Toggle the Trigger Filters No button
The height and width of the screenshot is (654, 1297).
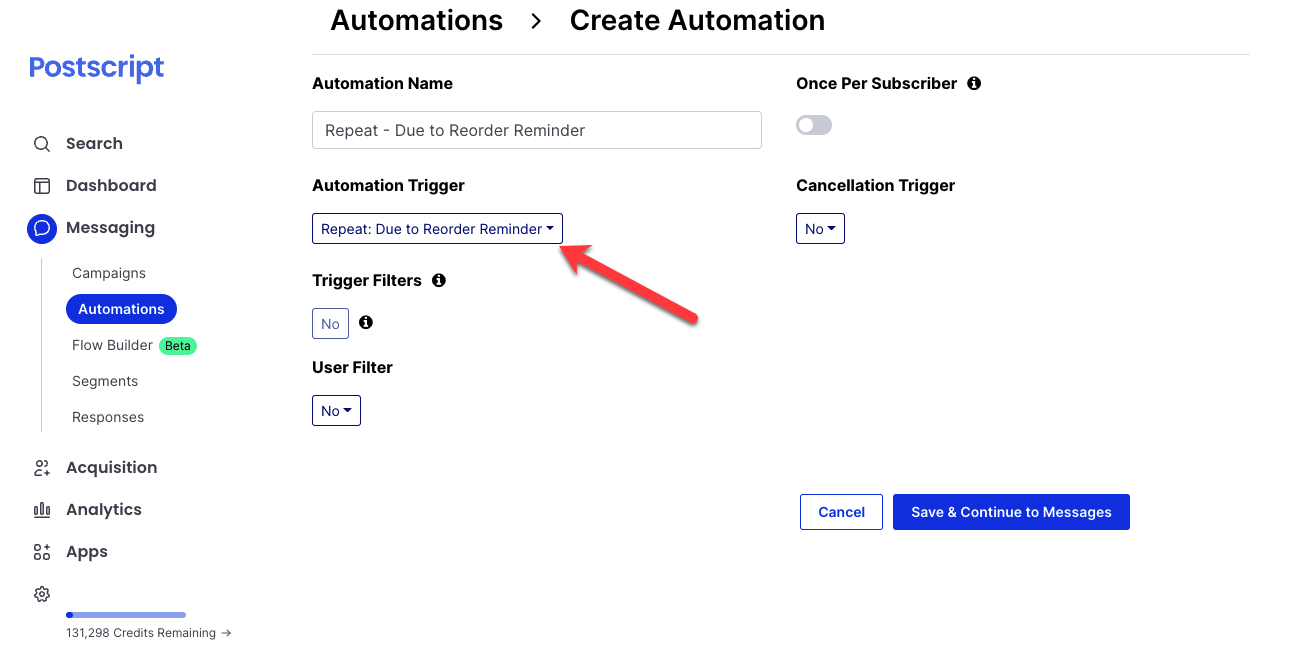[x=330, y=324]
